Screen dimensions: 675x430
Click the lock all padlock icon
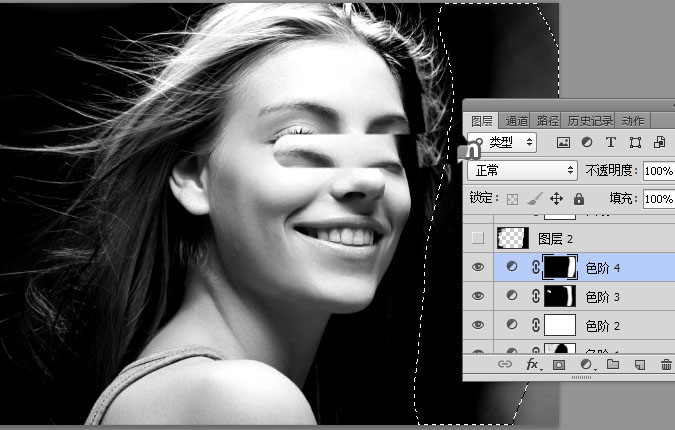[578, 199]
